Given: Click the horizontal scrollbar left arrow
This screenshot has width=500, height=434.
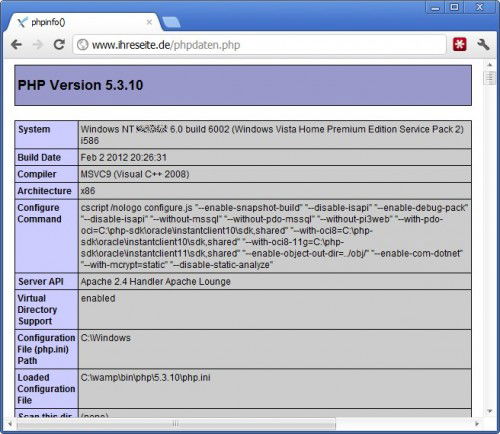Looking at the screenshot, I should pyautogui.click(x=10, y=424).
